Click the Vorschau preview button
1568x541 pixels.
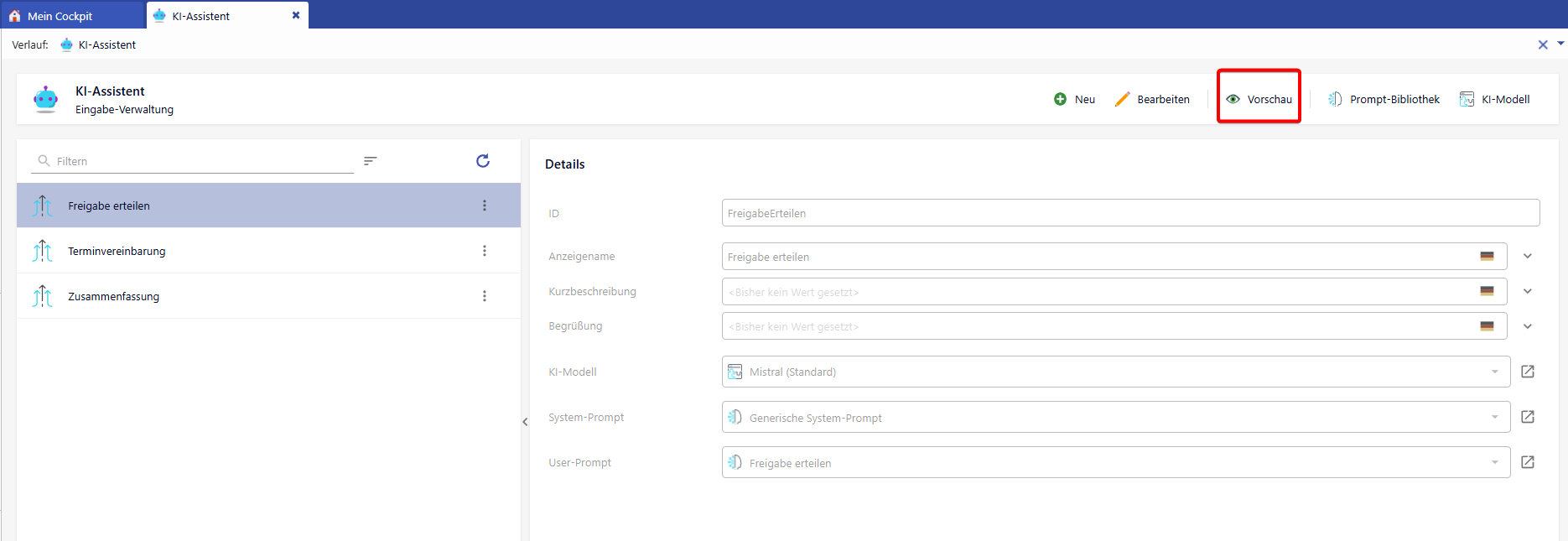pyautogui.click(x=1259, y=99)
